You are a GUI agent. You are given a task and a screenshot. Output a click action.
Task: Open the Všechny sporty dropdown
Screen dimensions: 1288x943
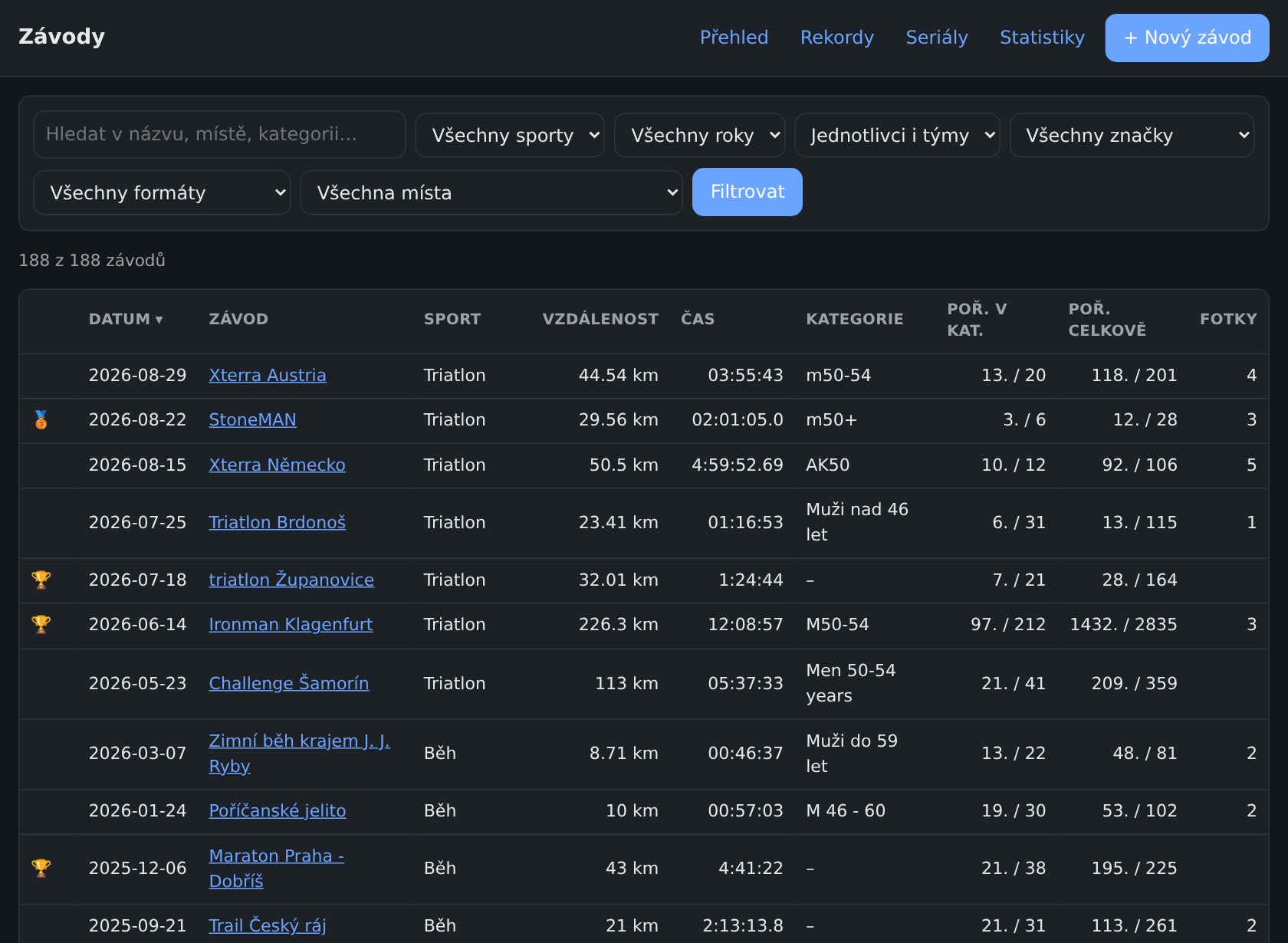coord(510,136)
